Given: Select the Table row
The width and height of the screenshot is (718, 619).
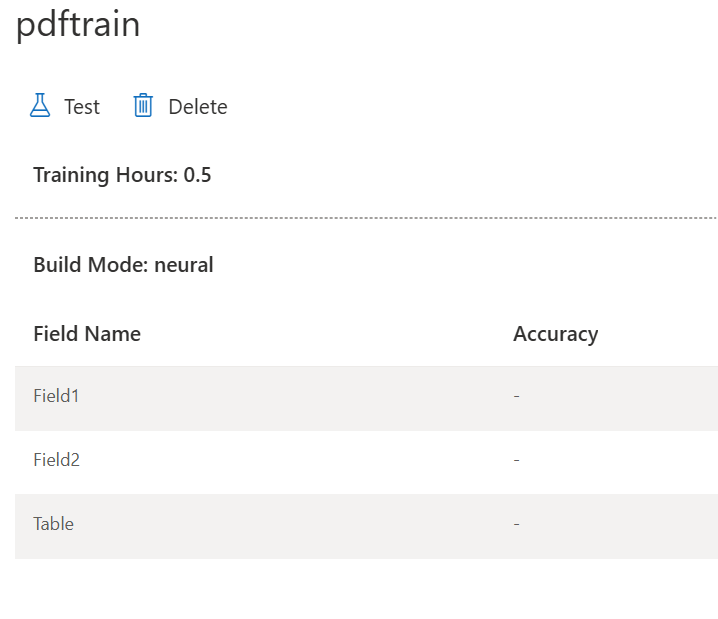Looking at the screenshot, I should click(366, 526).
